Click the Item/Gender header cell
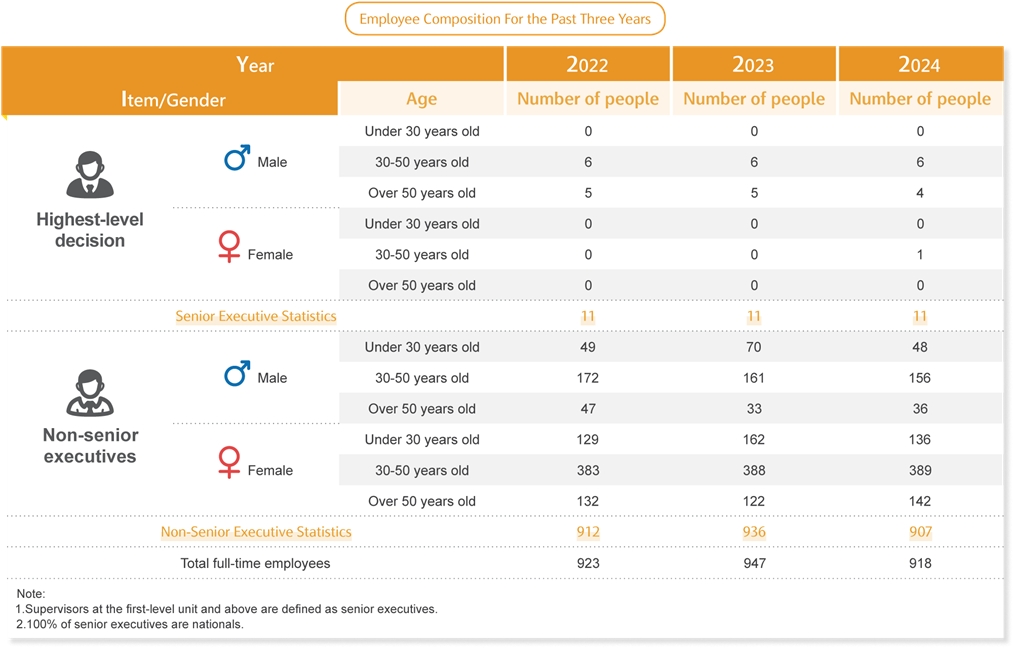Viewport: 1013px width, 648px height. [x=173, y=99]
